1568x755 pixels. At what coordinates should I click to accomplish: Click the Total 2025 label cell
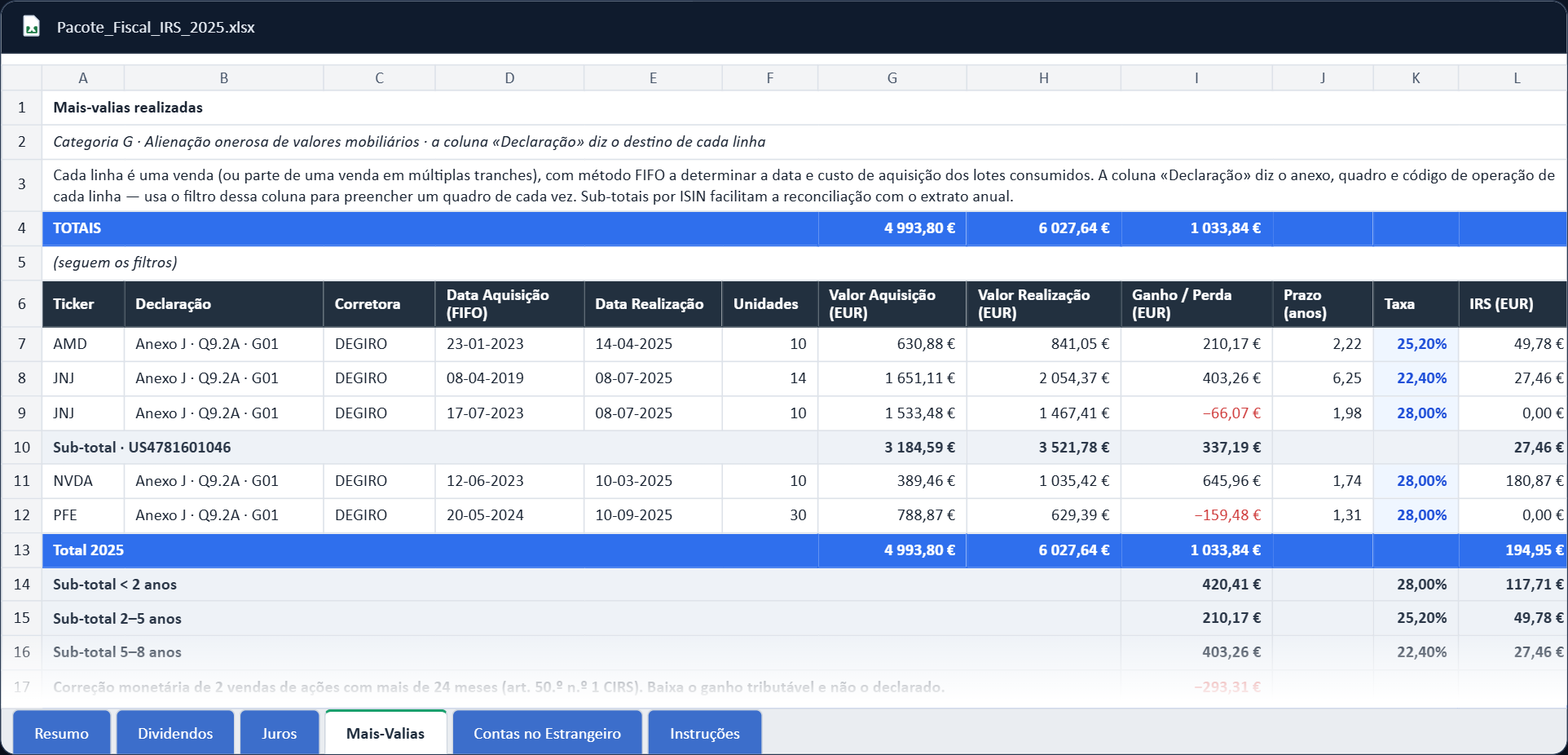click(430, 550)
